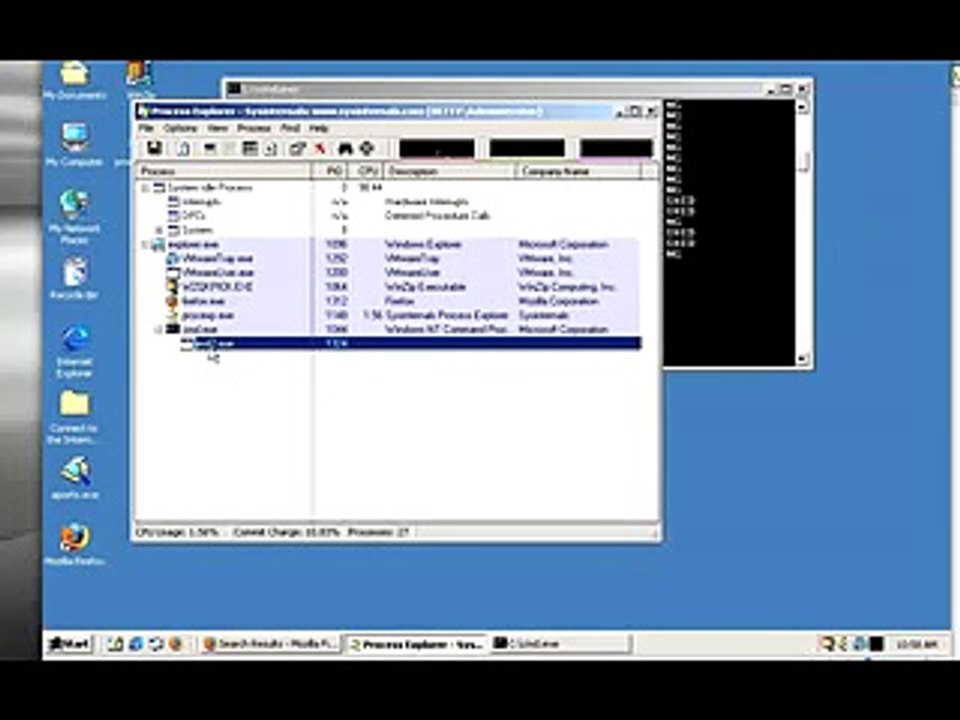Open the View menu
Screen dimensions: 960x720
tap(217, 128)
